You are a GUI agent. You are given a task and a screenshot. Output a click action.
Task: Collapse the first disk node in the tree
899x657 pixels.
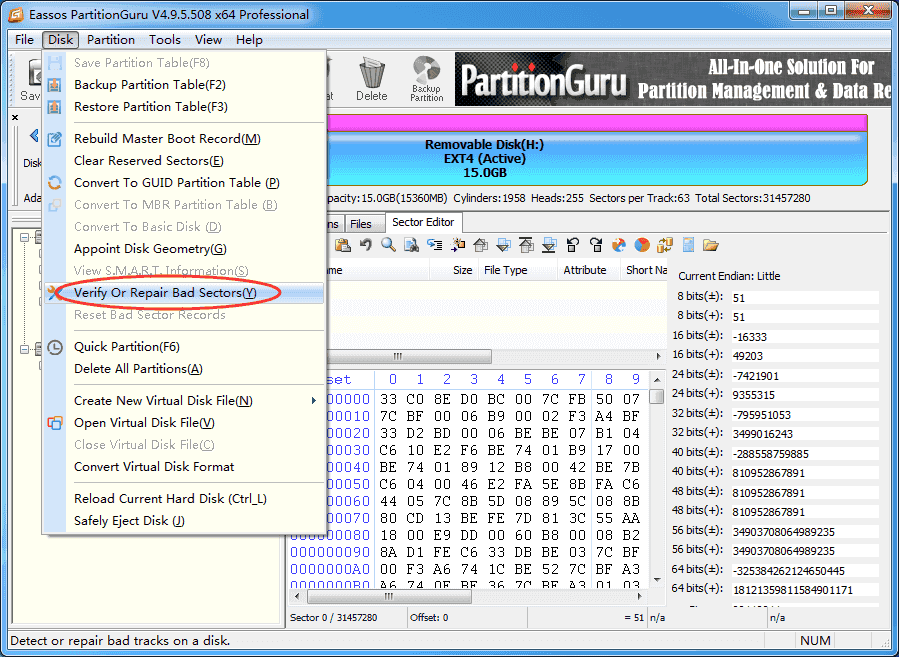(24, 237)
